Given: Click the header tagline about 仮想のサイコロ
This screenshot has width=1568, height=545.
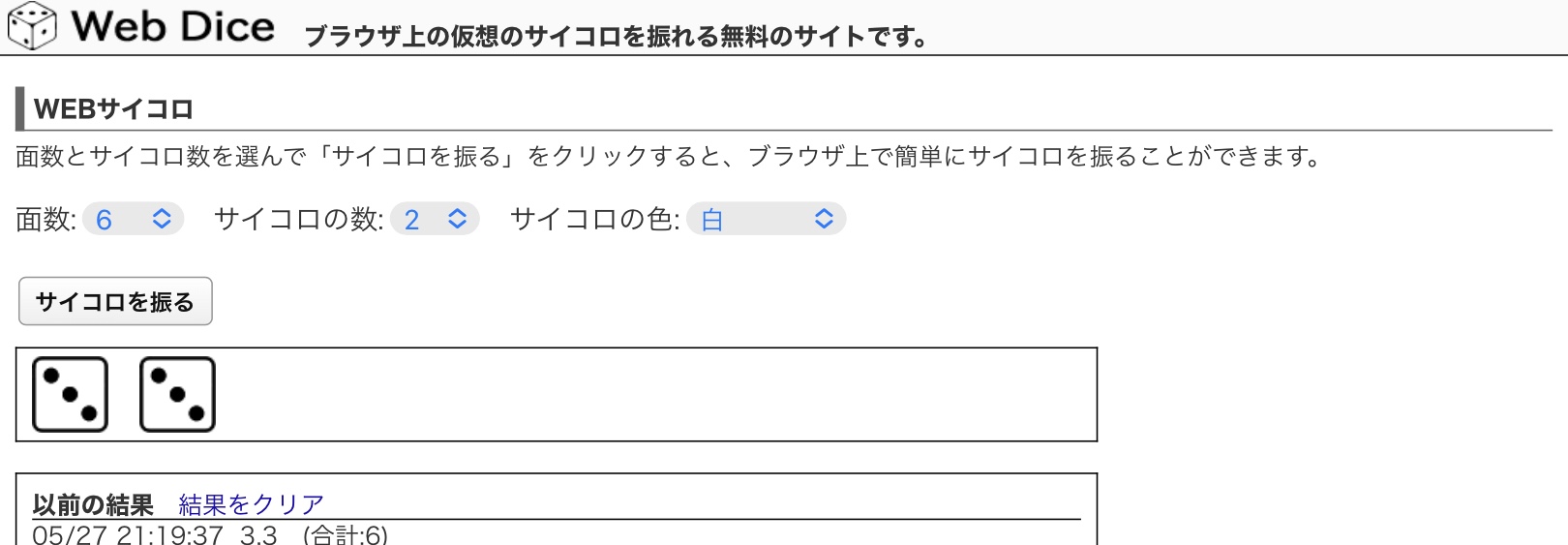Looking at the screenshot, I should pos(616,37).
